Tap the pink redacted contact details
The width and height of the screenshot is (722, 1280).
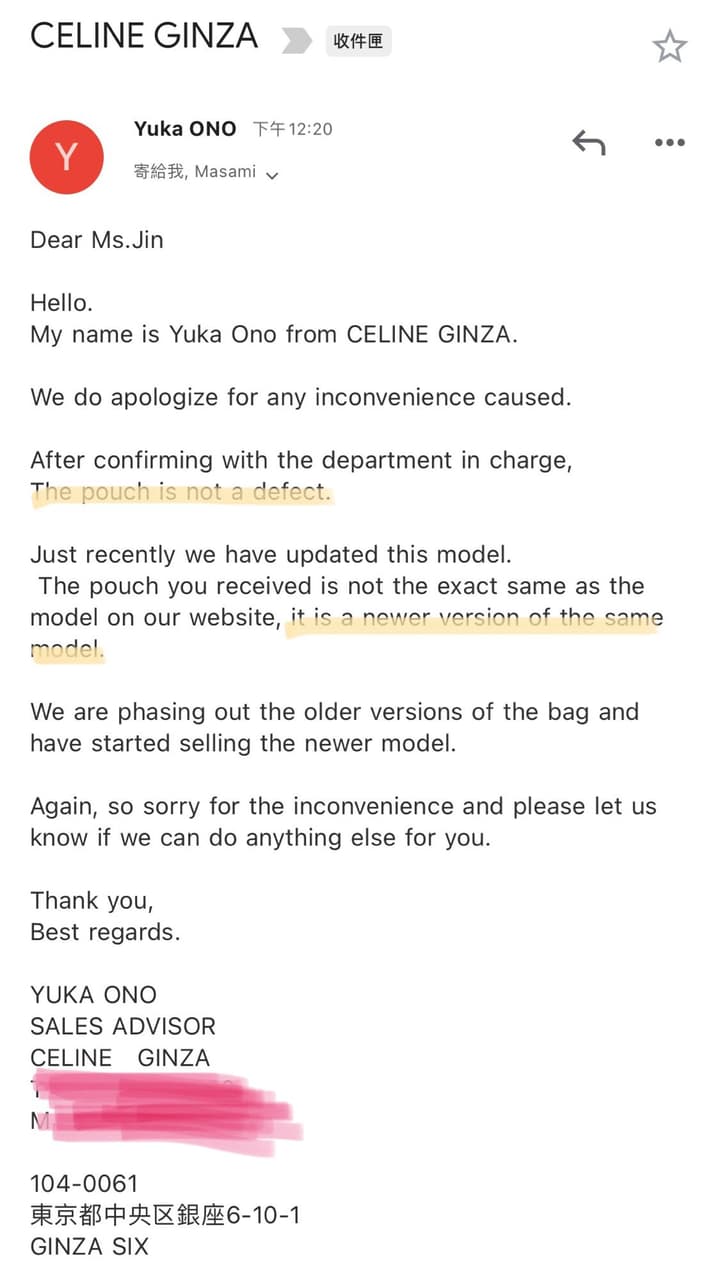165,1106
